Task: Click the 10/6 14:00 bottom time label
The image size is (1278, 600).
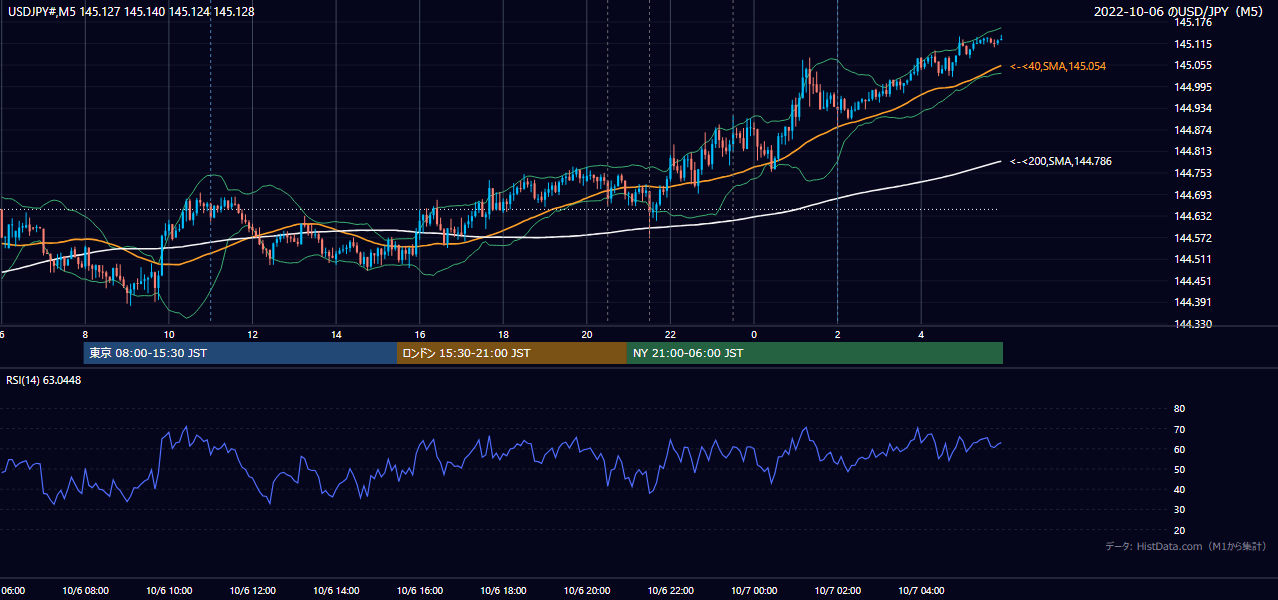Action: click(336, 591)
